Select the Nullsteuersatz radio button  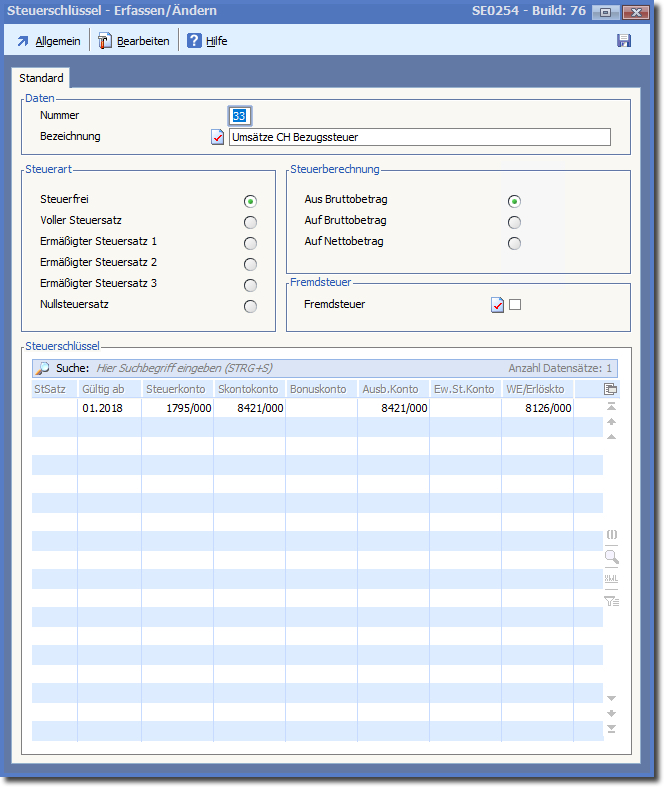pos(250,306)
